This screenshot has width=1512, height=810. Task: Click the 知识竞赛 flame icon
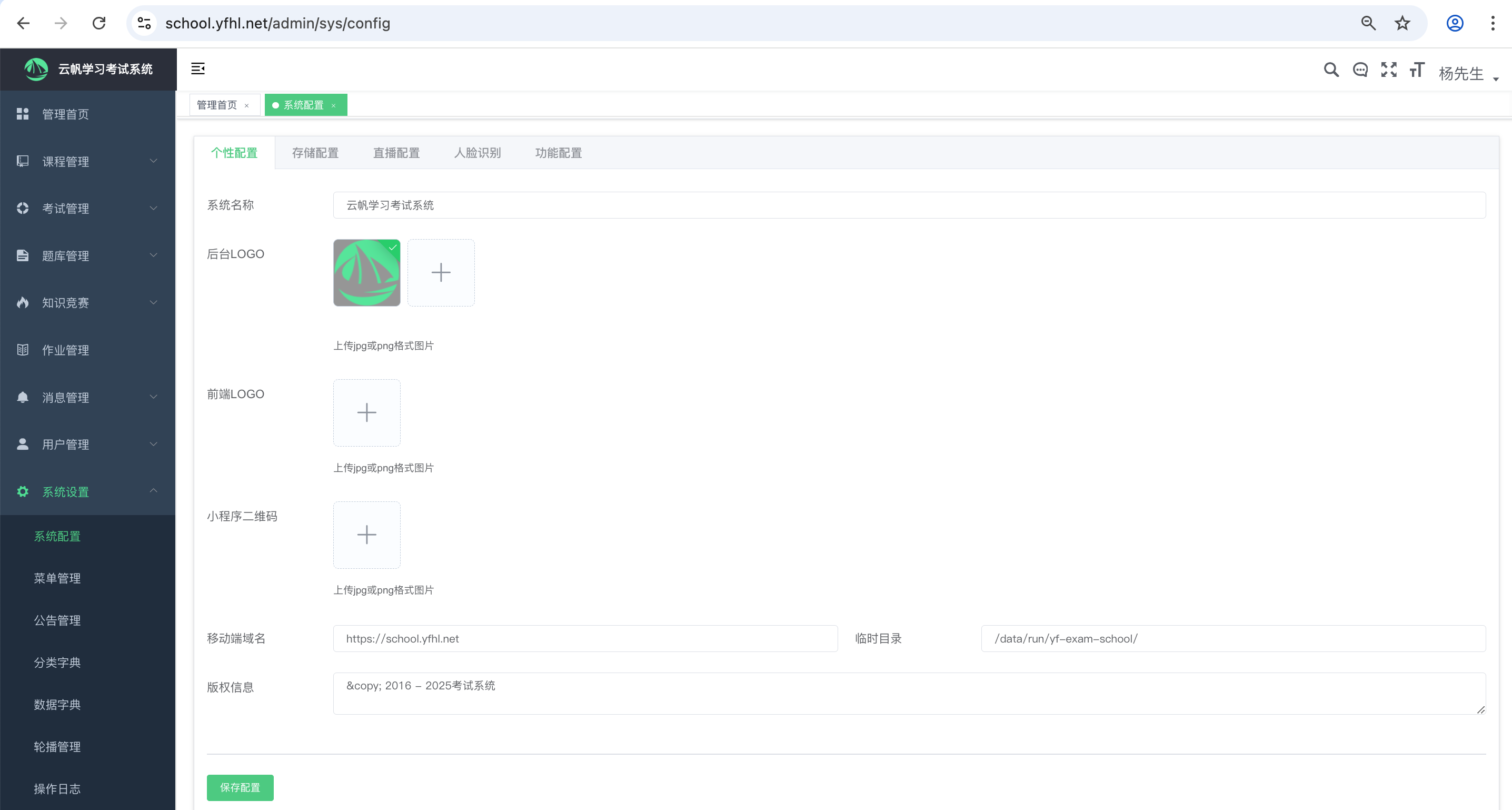22,302
